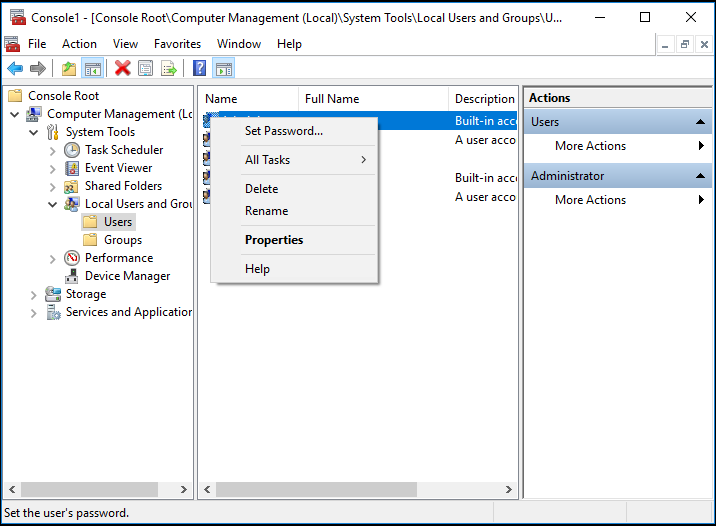Select Properties in the context menu
The image size is (716, 526).
click(274, 240)
